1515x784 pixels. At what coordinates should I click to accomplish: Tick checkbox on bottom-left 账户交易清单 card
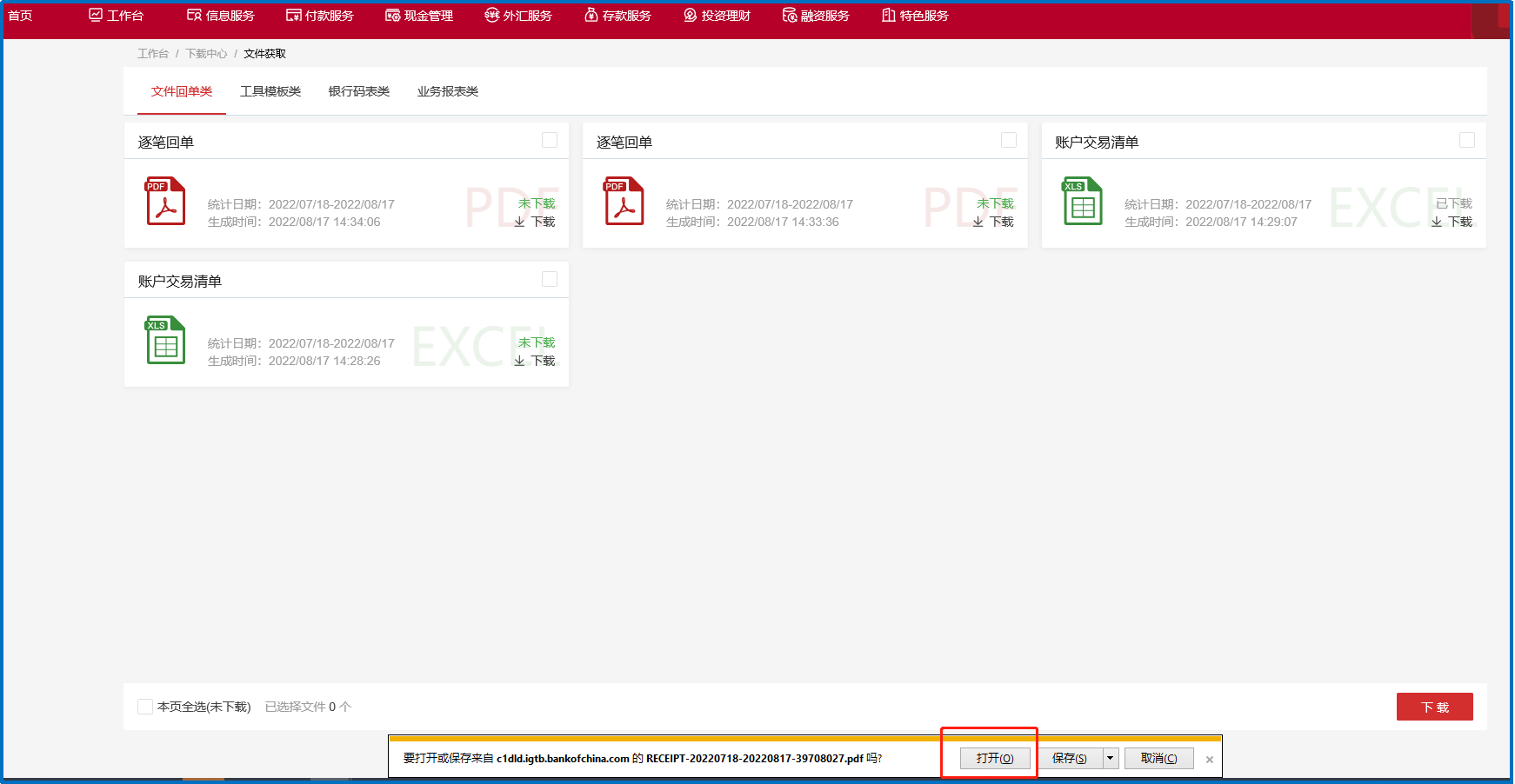click(550, 279)
